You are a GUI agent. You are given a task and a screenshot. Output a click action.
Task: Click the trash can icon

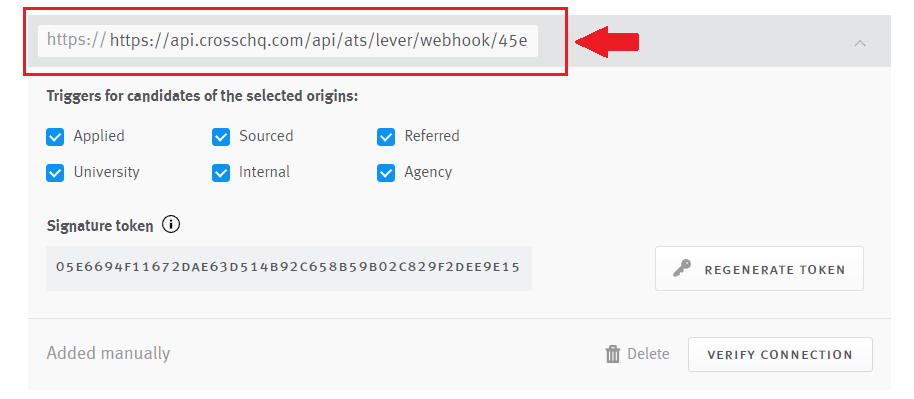(x=613, y=354)
